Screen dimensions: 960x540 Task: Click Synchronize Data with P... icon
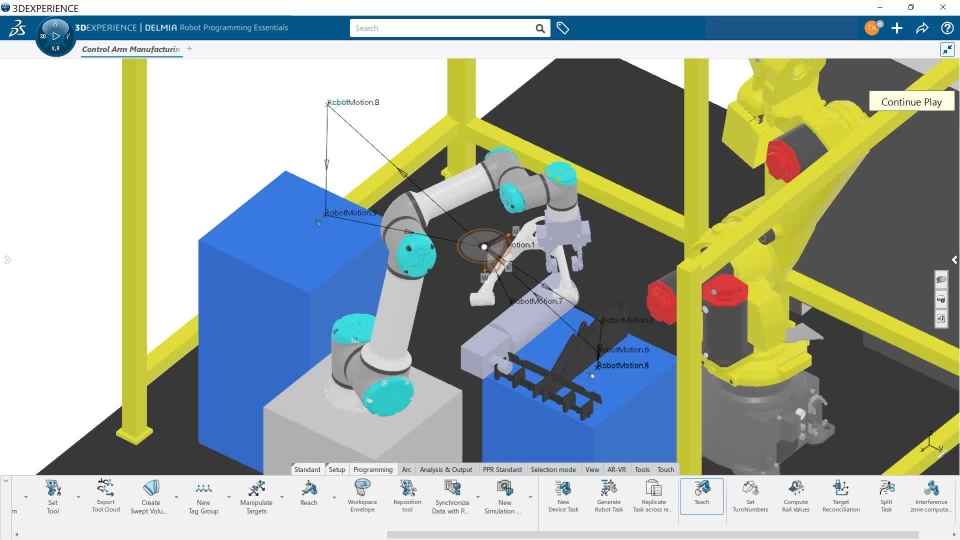click(x=452, y=497)
